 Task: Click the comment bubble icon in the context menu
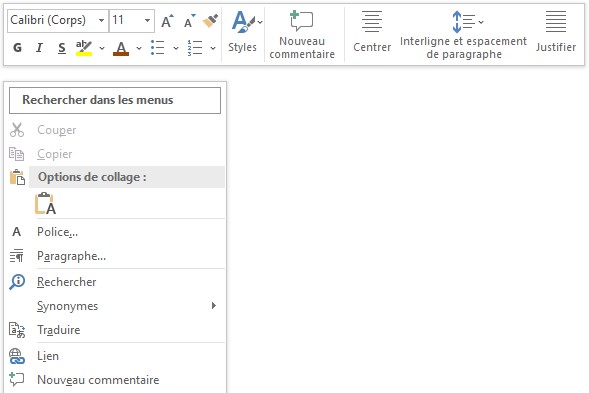pos(17,379)
